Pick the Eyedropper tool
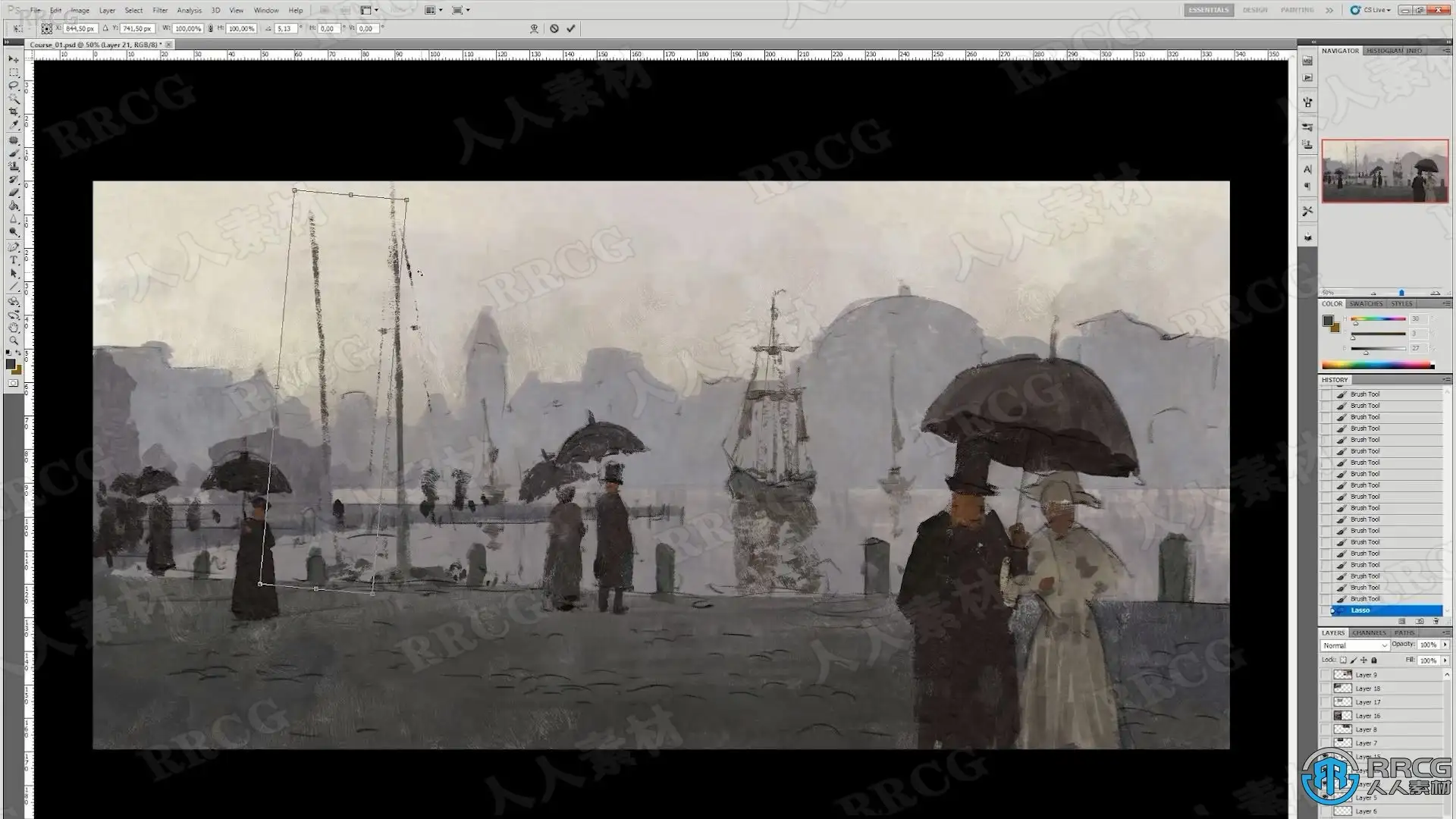 (x=13, y=126)
